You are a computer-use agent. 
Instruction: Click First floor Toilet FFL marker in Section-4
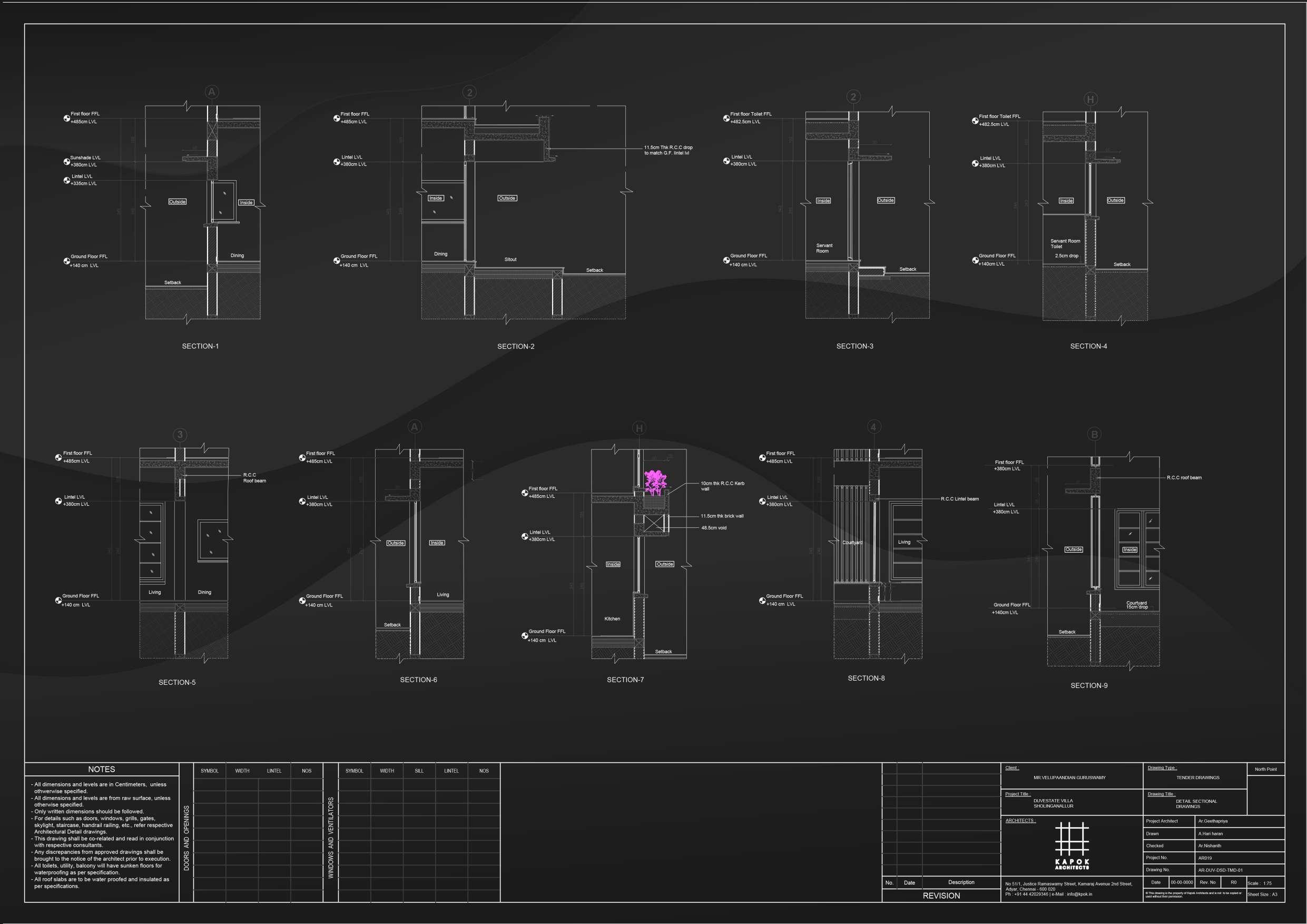point(975,121)
